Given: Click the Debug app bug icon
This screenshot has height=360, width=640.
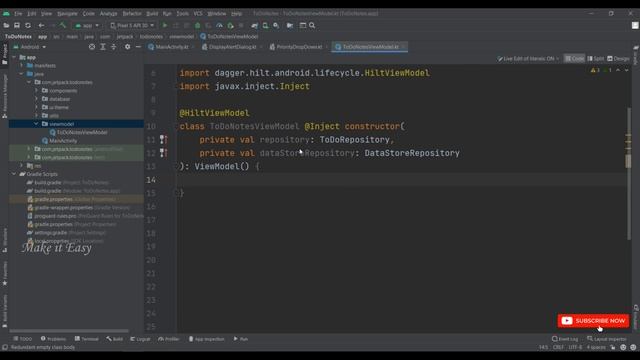Looking at the screenshot, I should pos(198,25).
